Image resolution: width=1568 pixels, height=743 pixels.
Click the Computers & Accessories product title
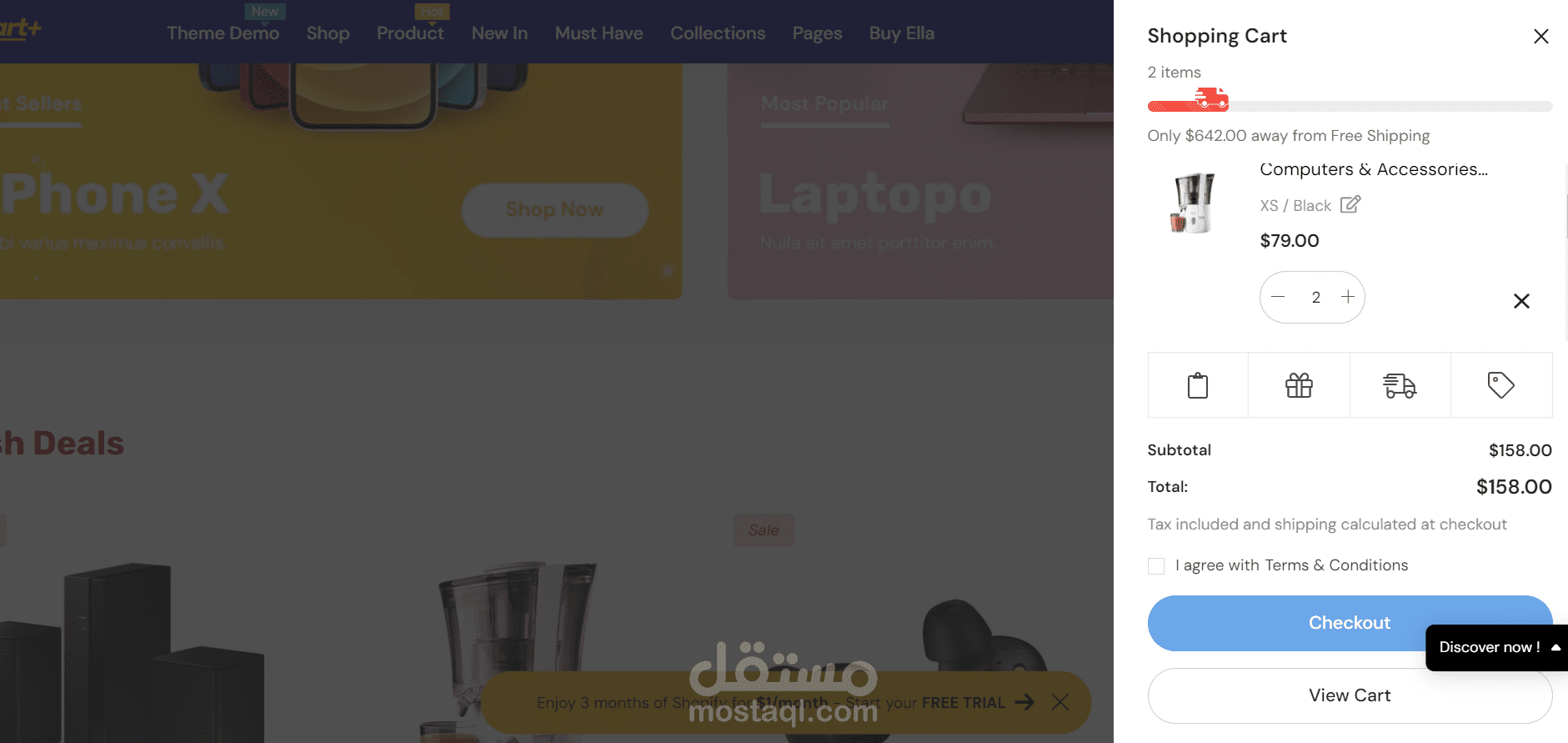[1374, 169]
